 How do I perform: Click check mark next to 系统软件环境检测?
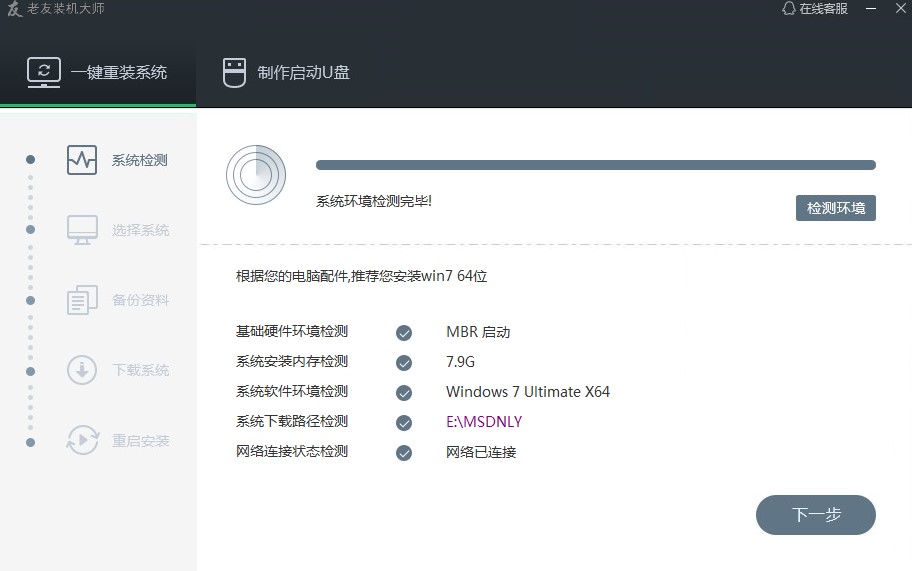click(404, 393)
